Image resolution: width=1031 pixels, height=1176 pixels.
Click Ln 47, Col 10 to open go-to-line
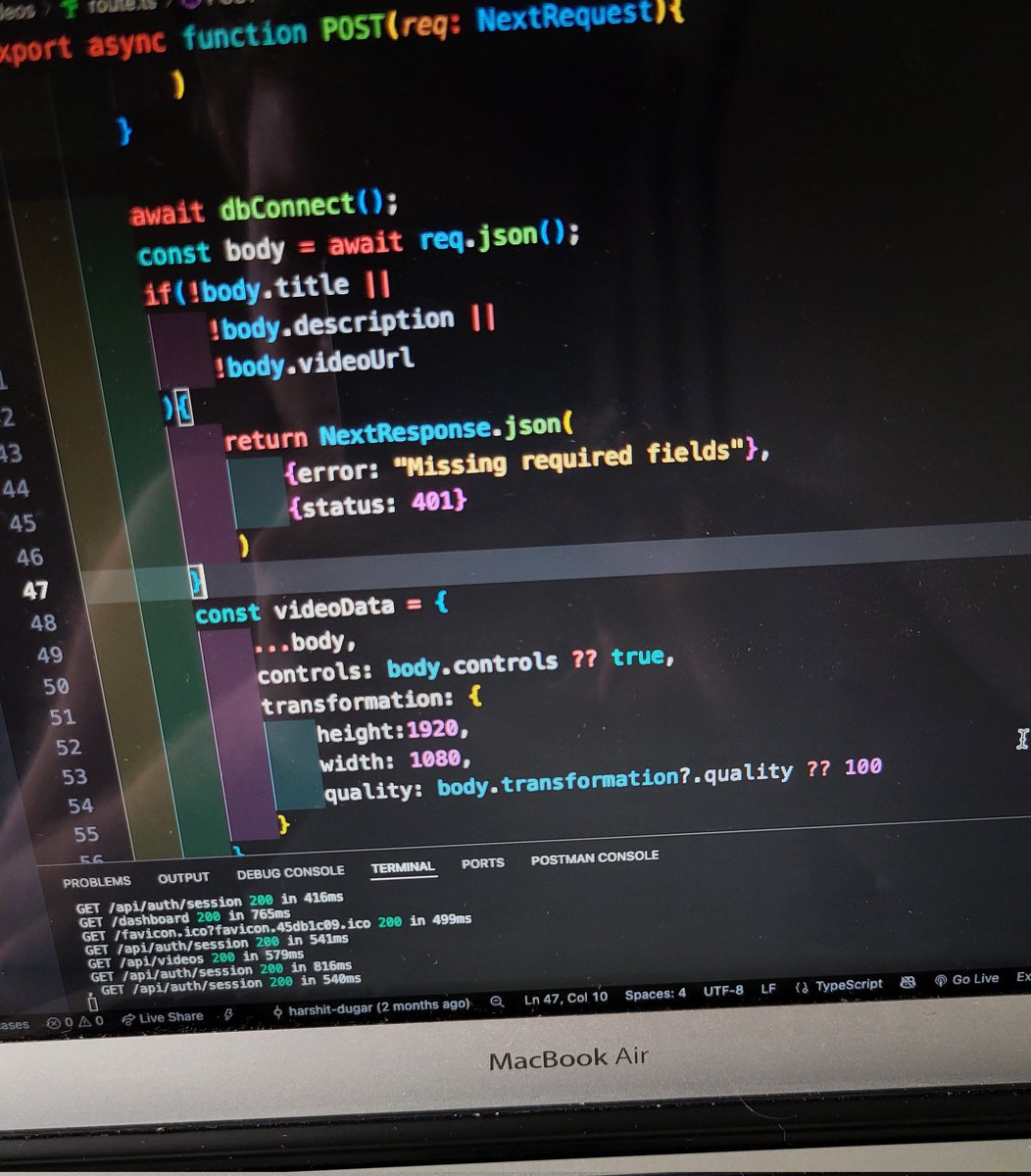(x=566, y=996)
